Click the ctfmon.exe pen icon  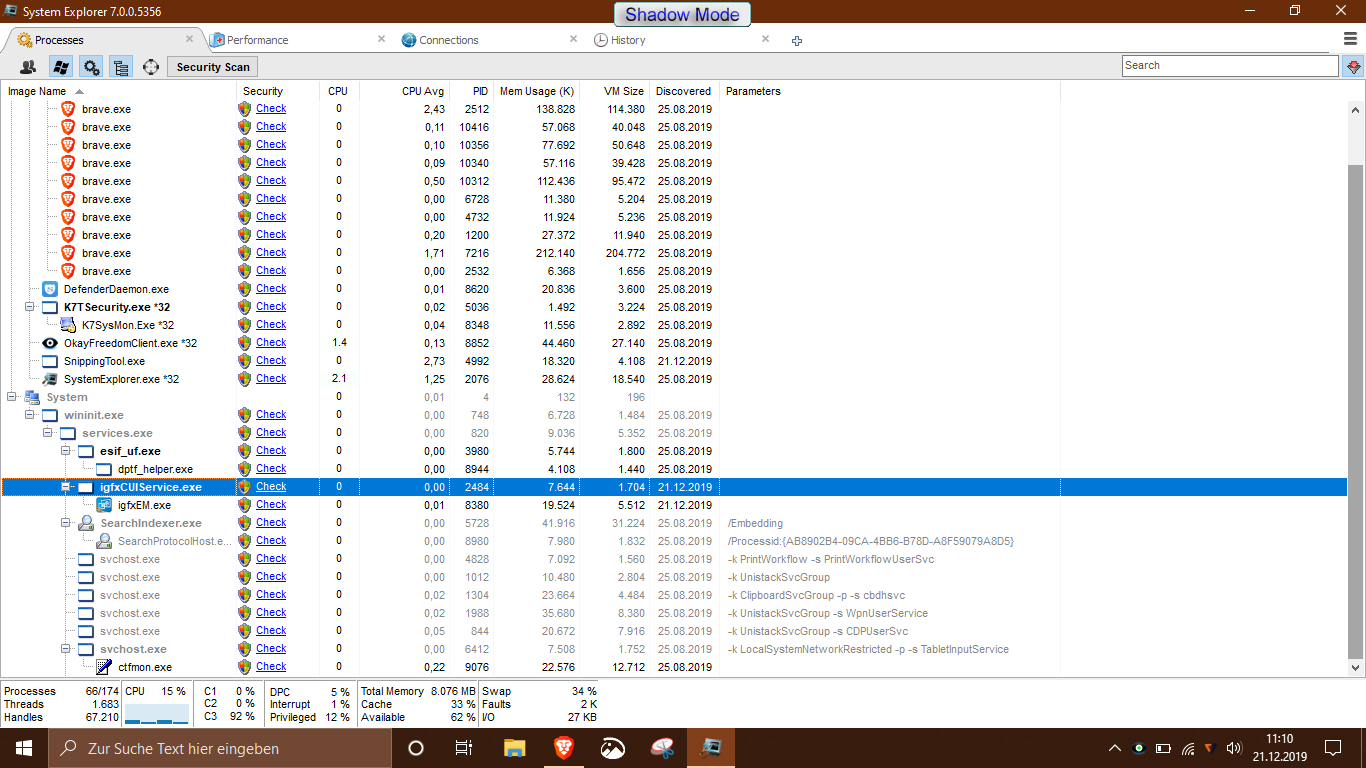tap(104, 667)
